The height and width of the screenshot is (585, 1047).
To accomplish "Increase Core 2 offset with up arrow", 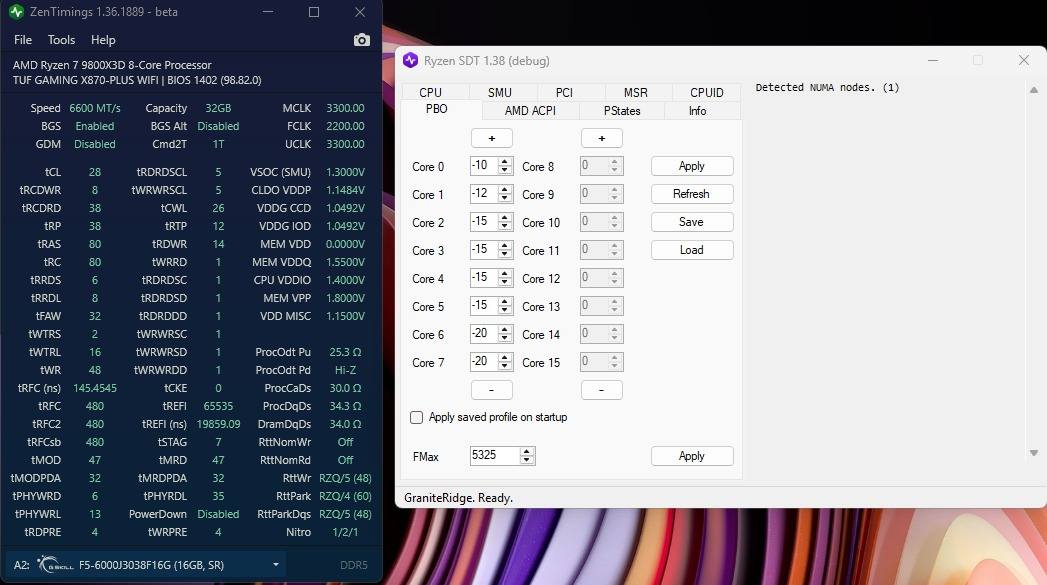I will pos(505,218).
